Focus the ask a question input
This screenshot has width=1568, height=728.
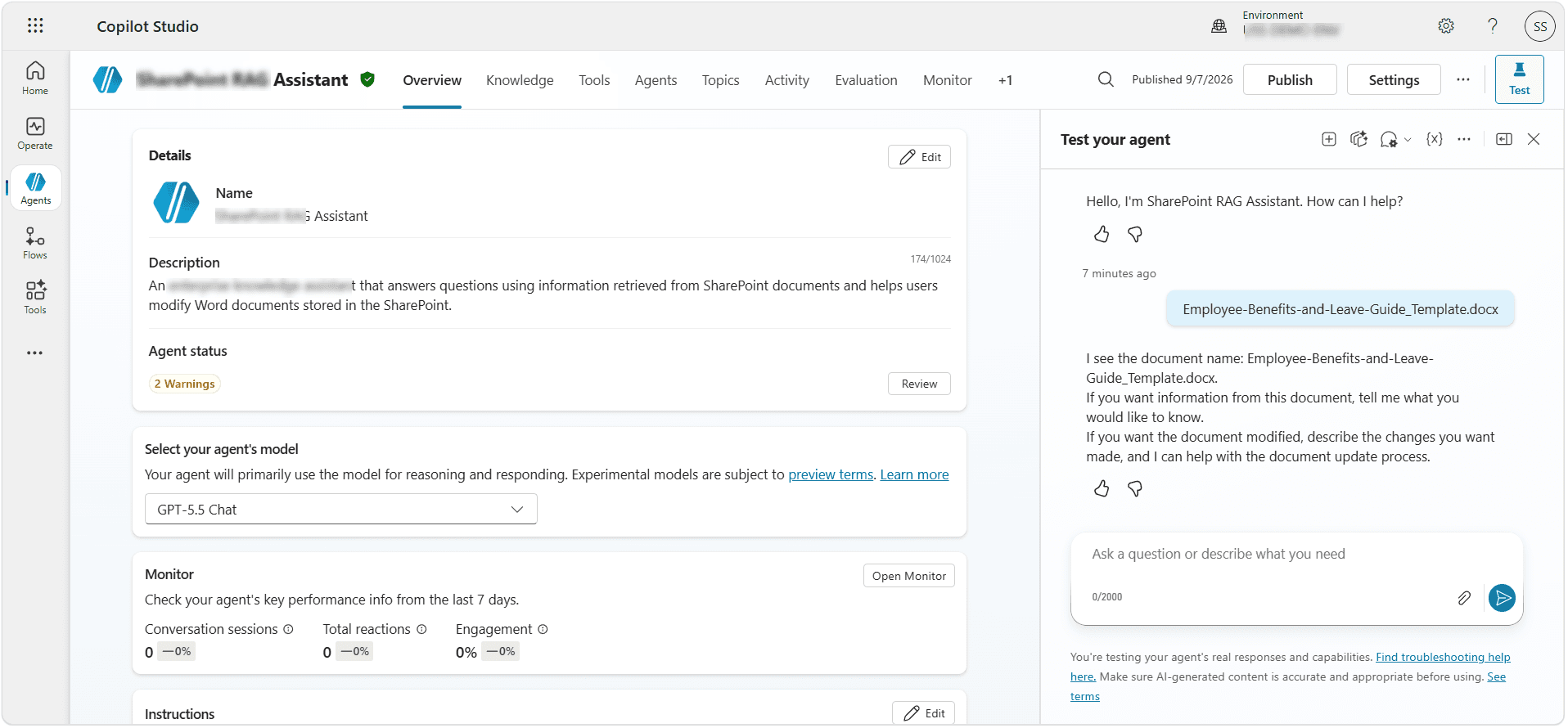pyautogui.click(x=1296, y=555)
